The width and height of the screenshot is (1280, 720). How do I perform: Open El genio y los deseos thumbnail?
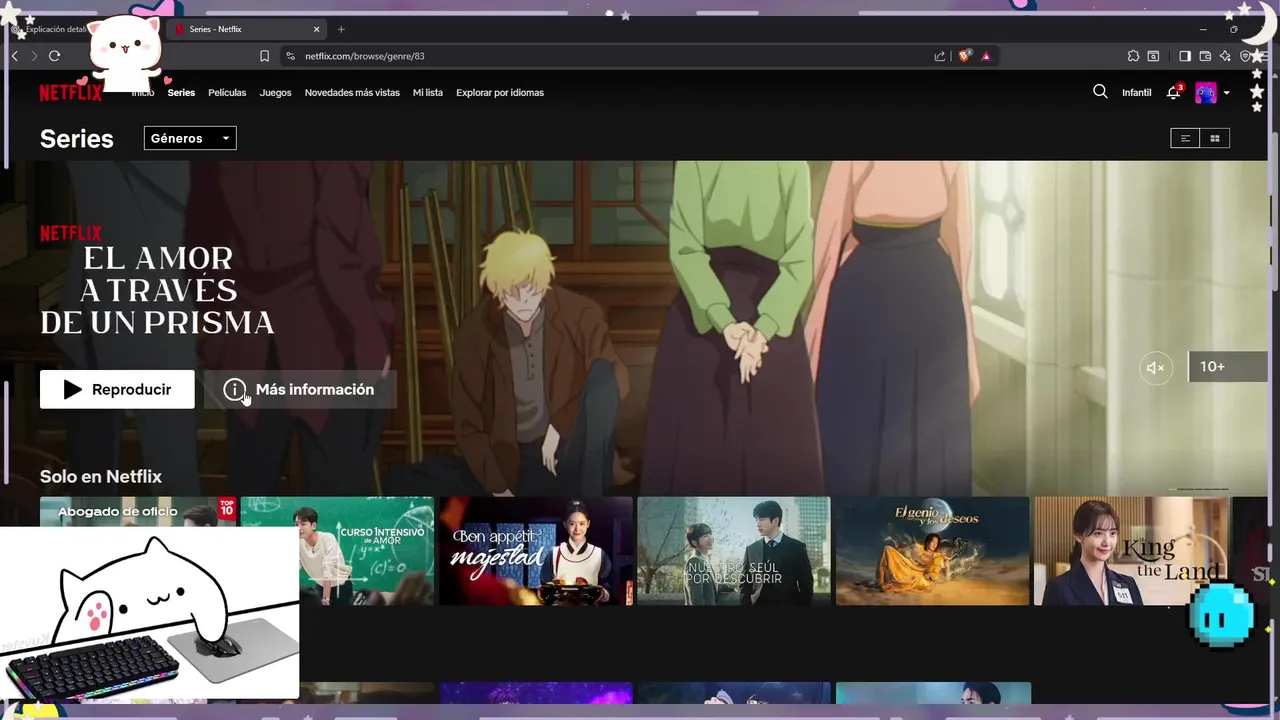932,551
